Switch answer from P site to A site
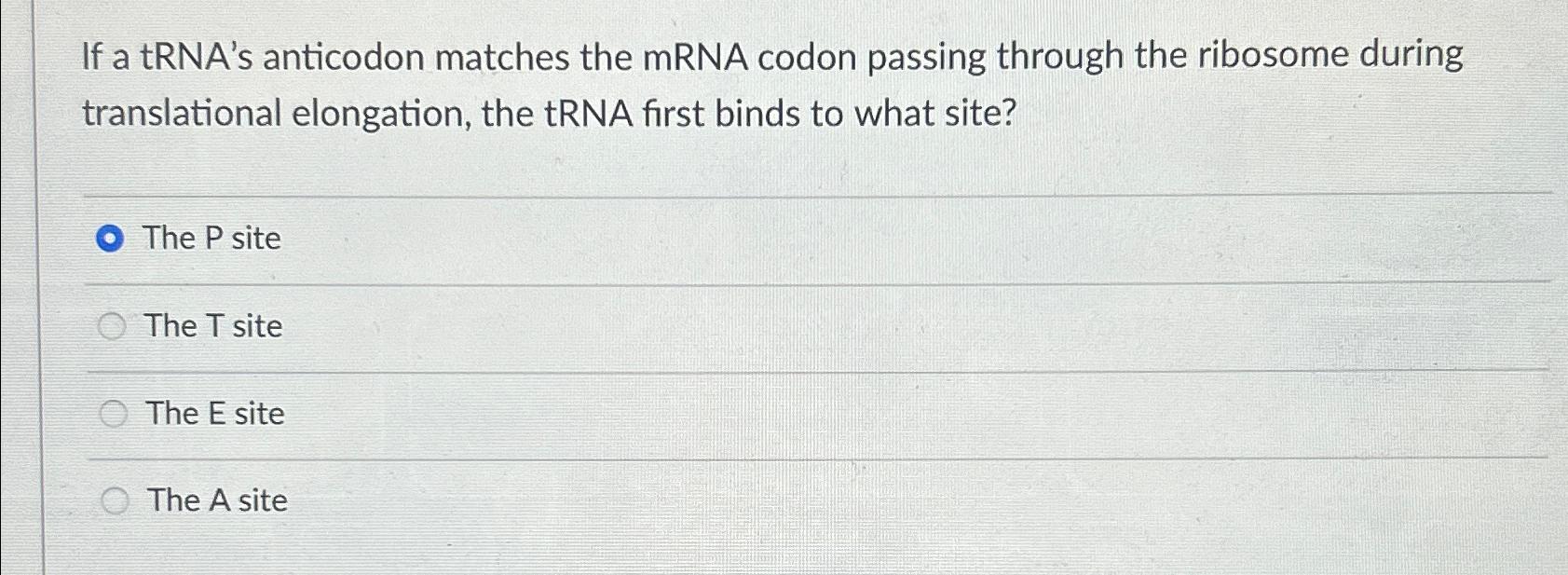This screenshot has height=575, width=1568. point(114,500)
